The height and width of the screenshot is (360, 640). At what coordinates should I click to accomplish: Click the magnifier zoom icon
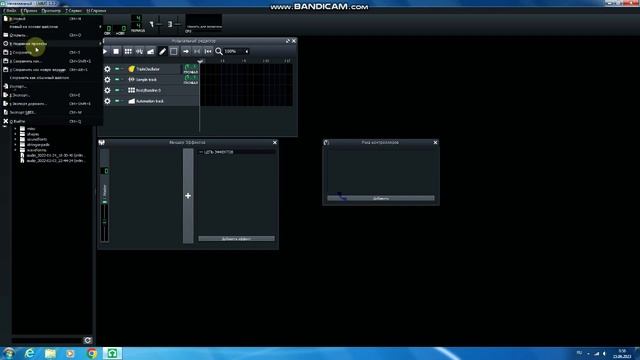(219, 51)
